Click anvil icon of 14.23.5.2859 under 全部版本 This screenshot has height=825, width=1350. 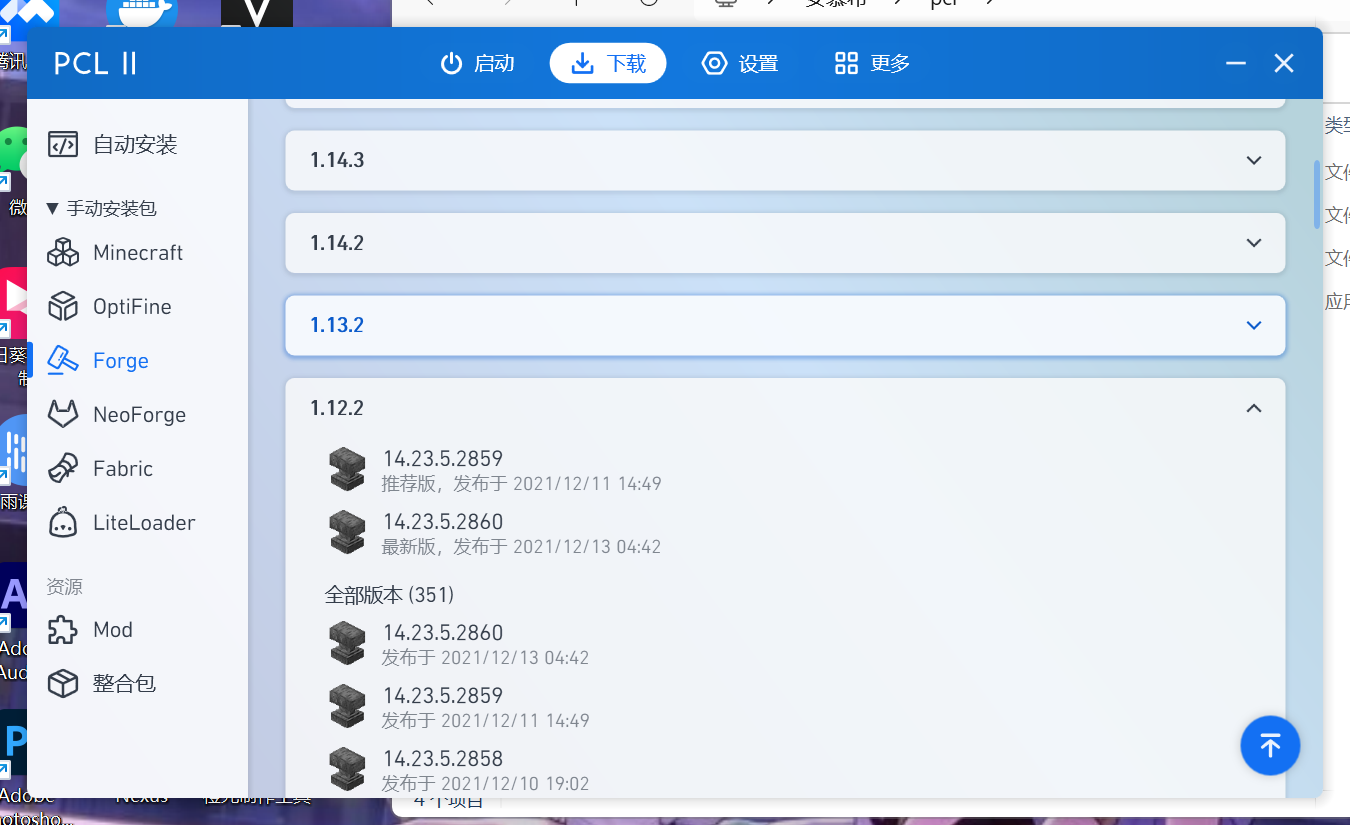[x=348, y=706]
